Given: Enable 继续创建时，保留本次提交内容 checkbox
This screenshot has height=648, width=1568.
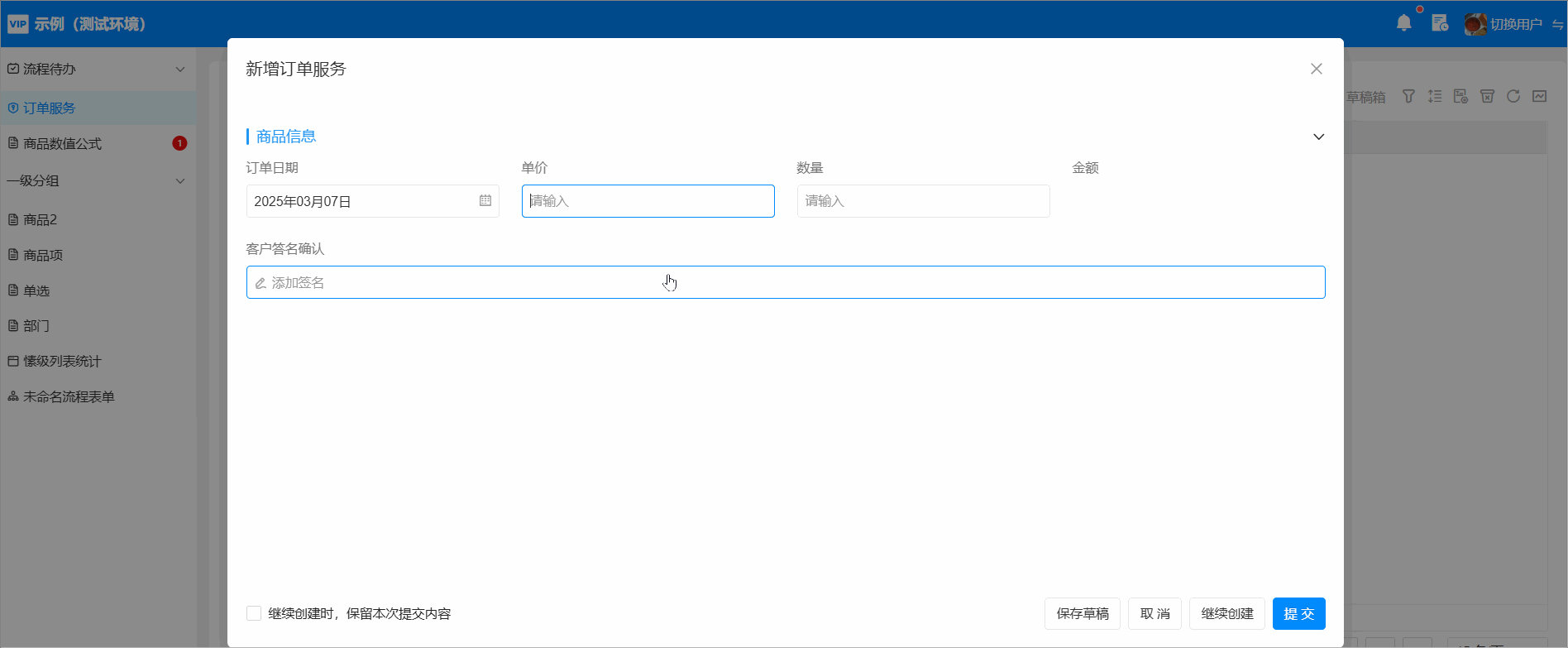Looking at the screenshot, I should tap(254, 613).
